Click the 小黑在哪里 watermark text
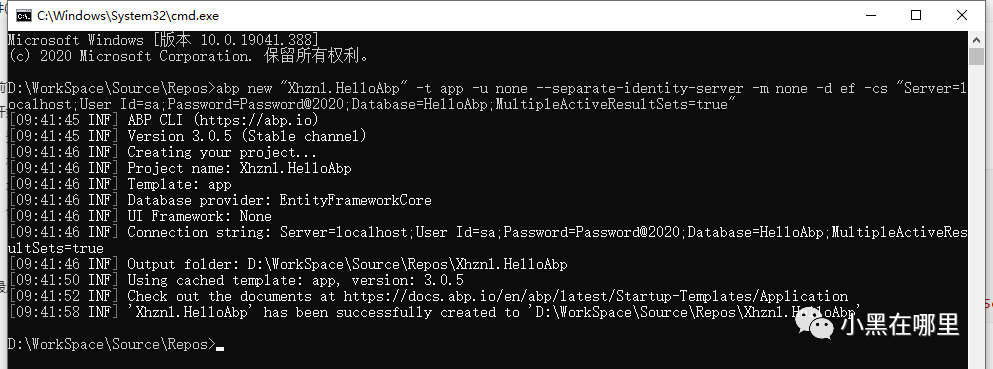The image size is (993, 369). pyautogui.click(x=900, y=325)
